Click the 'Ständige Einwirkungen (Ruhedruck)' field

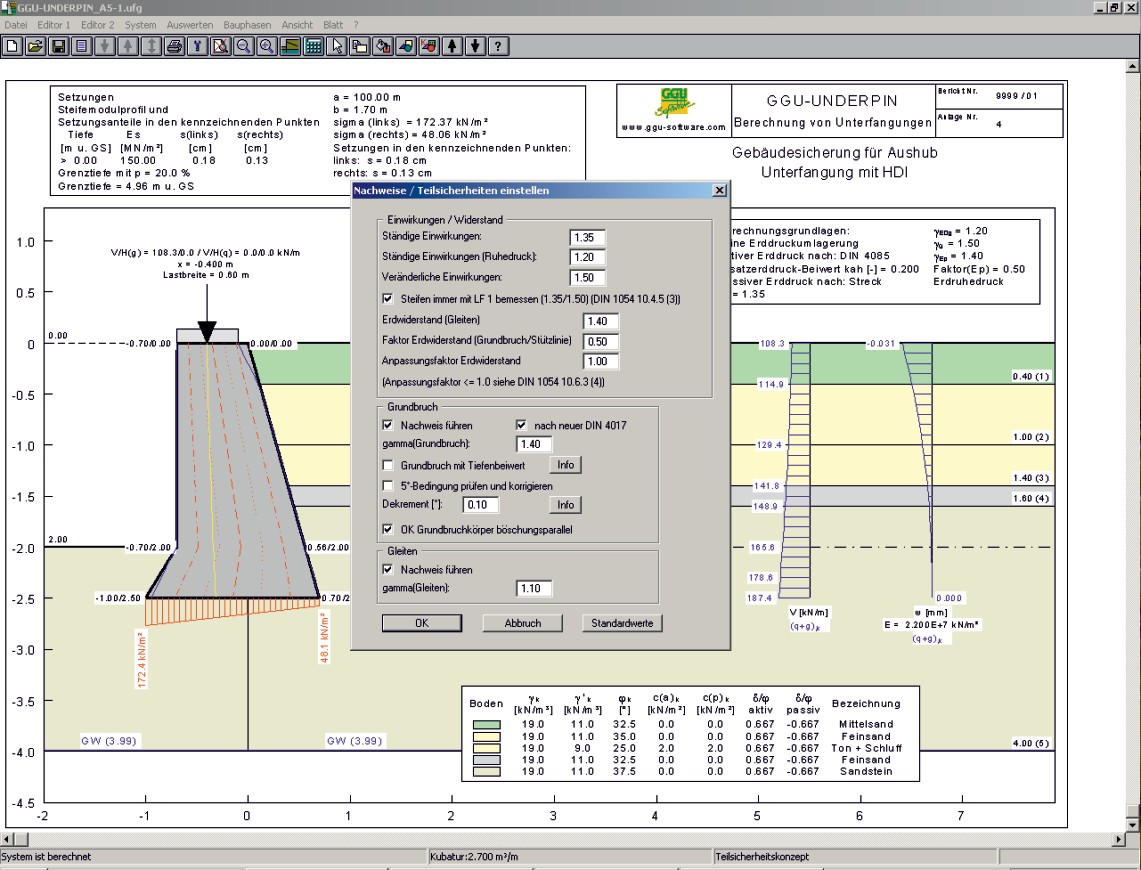click(x=587, y=258)
